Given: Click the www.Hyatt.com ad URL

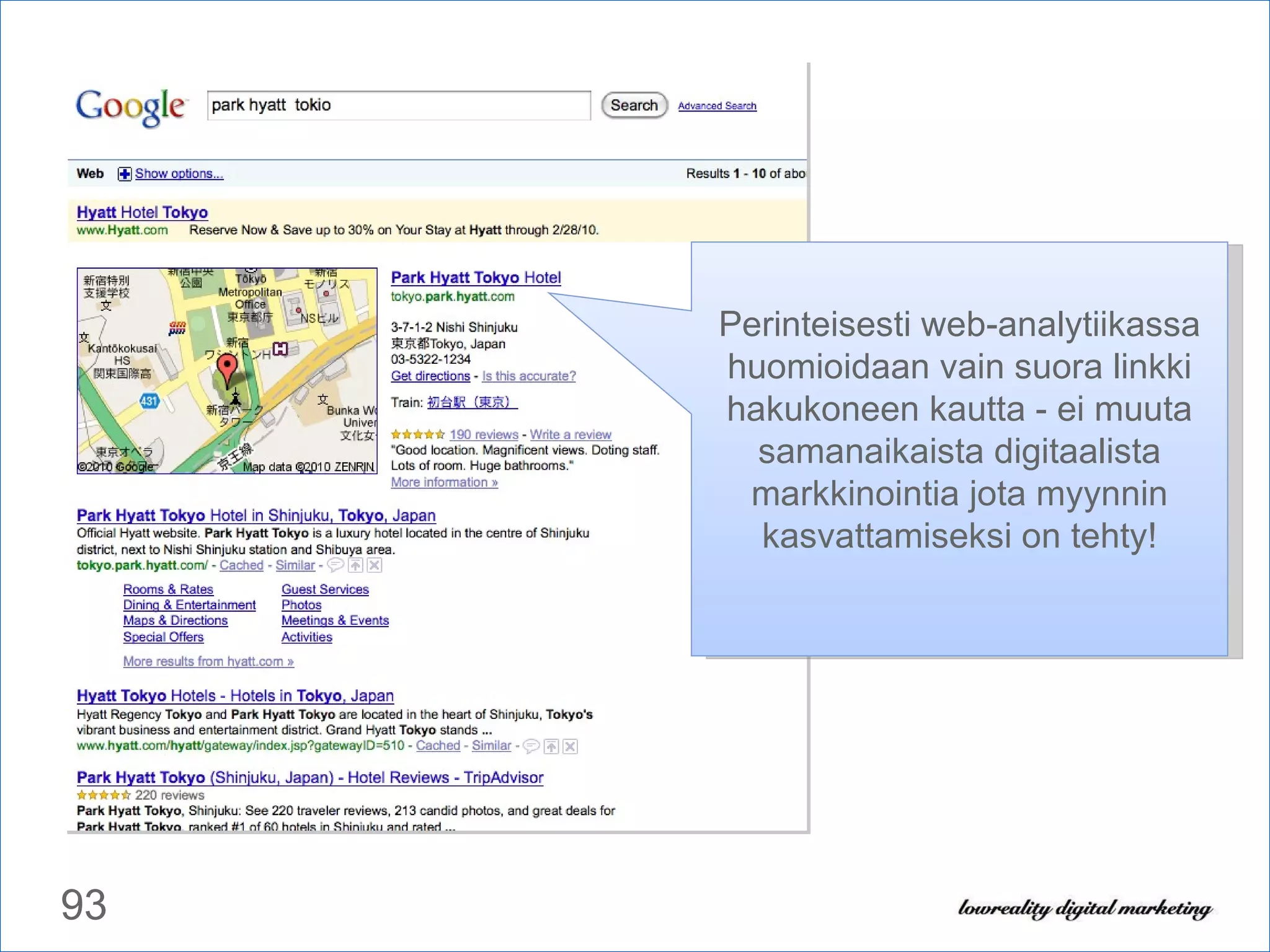Looking at the screenshot, I should pos(122,230).
